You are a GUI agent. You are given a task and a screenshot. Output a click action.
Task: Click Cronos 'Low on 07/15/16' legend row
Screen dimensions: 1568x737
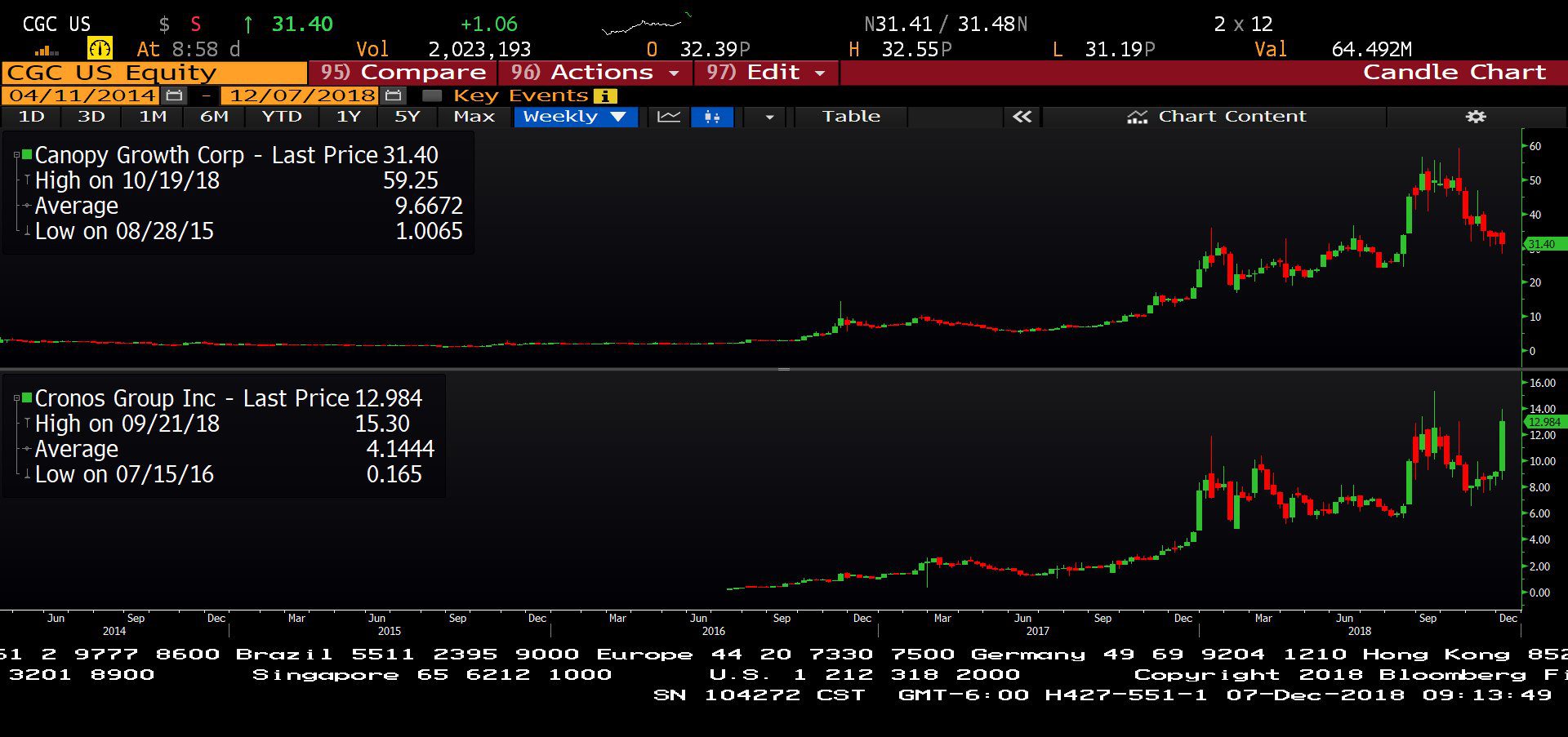(229, 474)
